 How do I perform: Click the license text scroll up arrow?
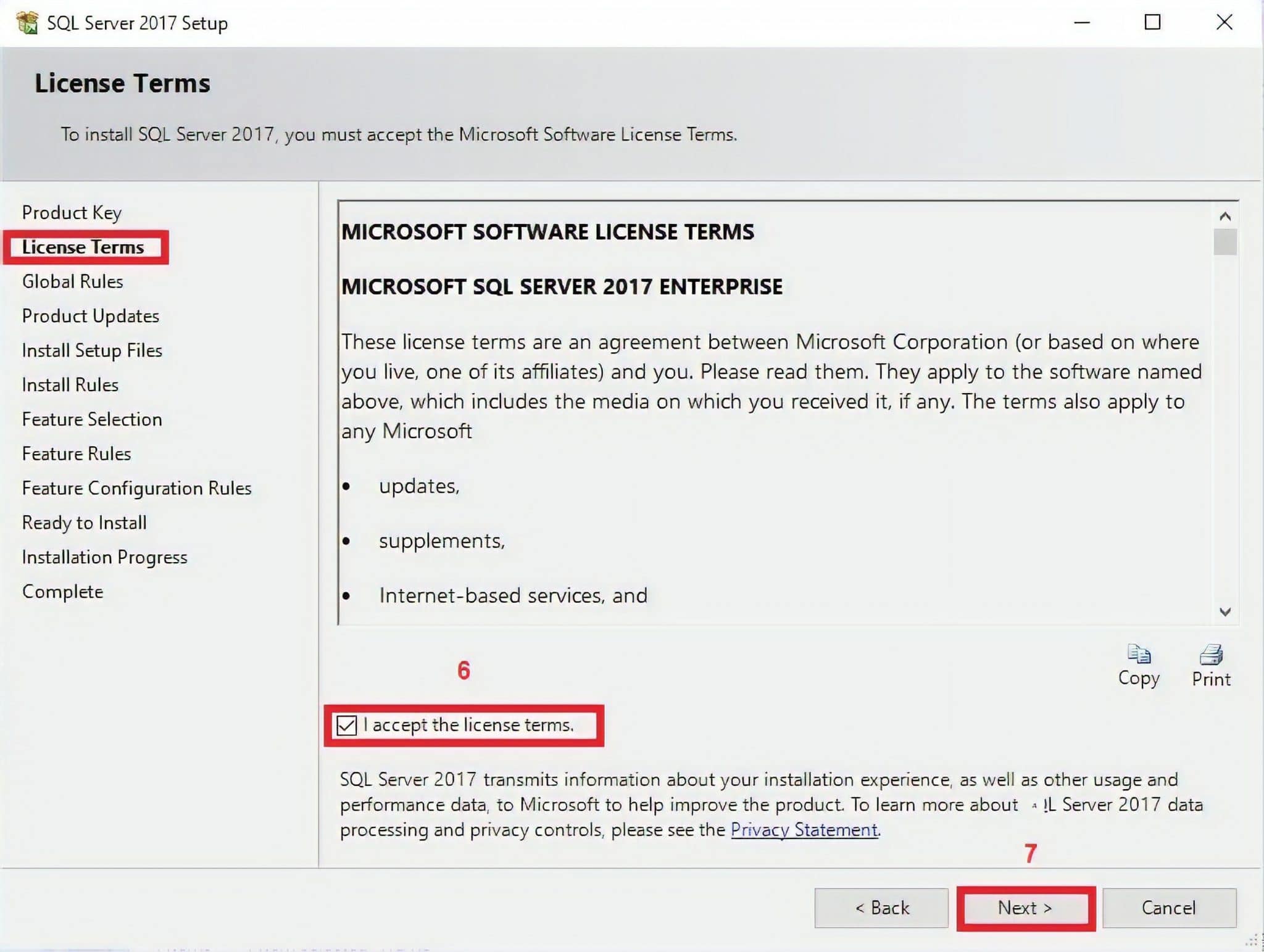1225,216
